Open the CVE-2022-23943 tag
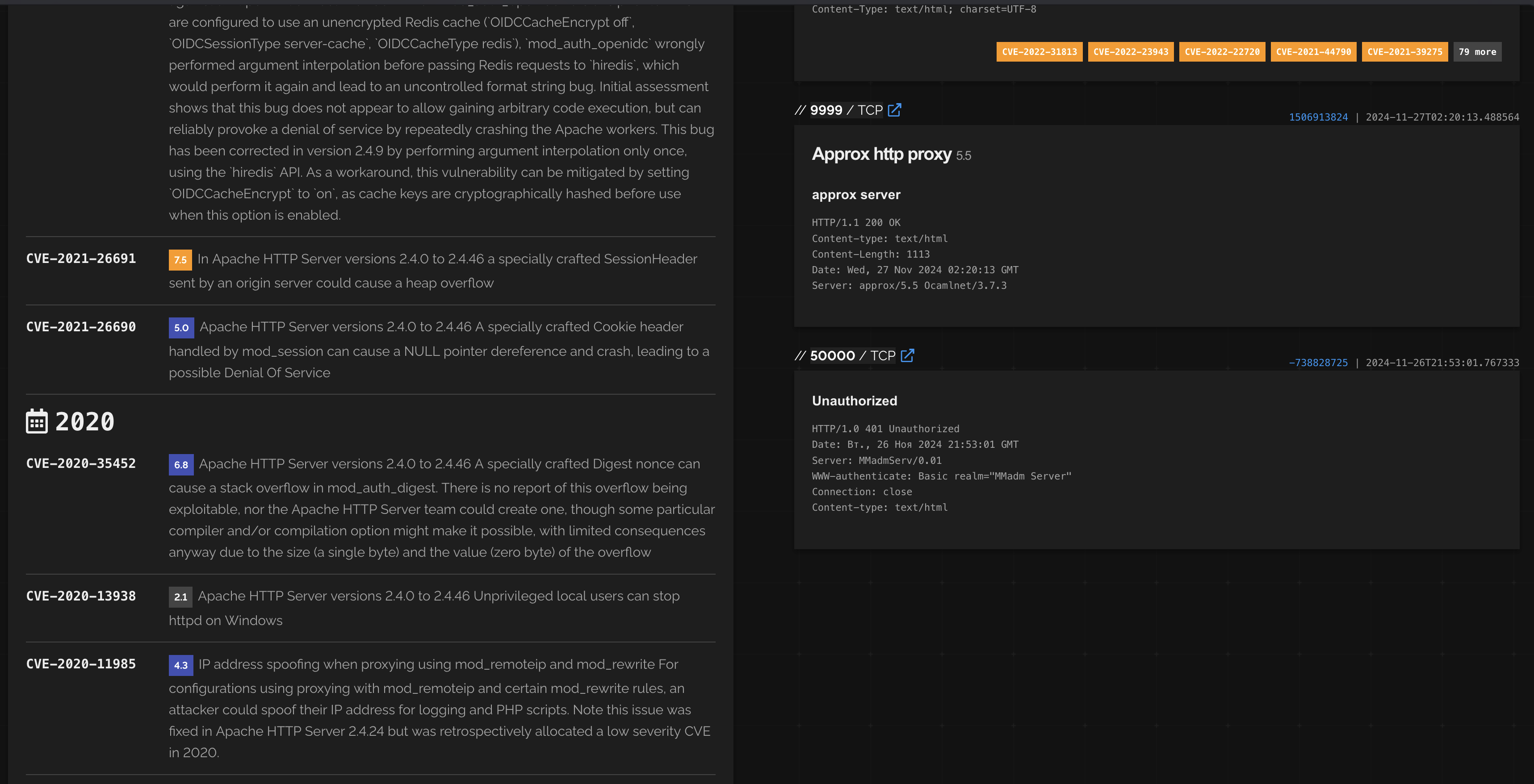Viewport: 1534px width, 784px height. click(x=1130, y=52)
